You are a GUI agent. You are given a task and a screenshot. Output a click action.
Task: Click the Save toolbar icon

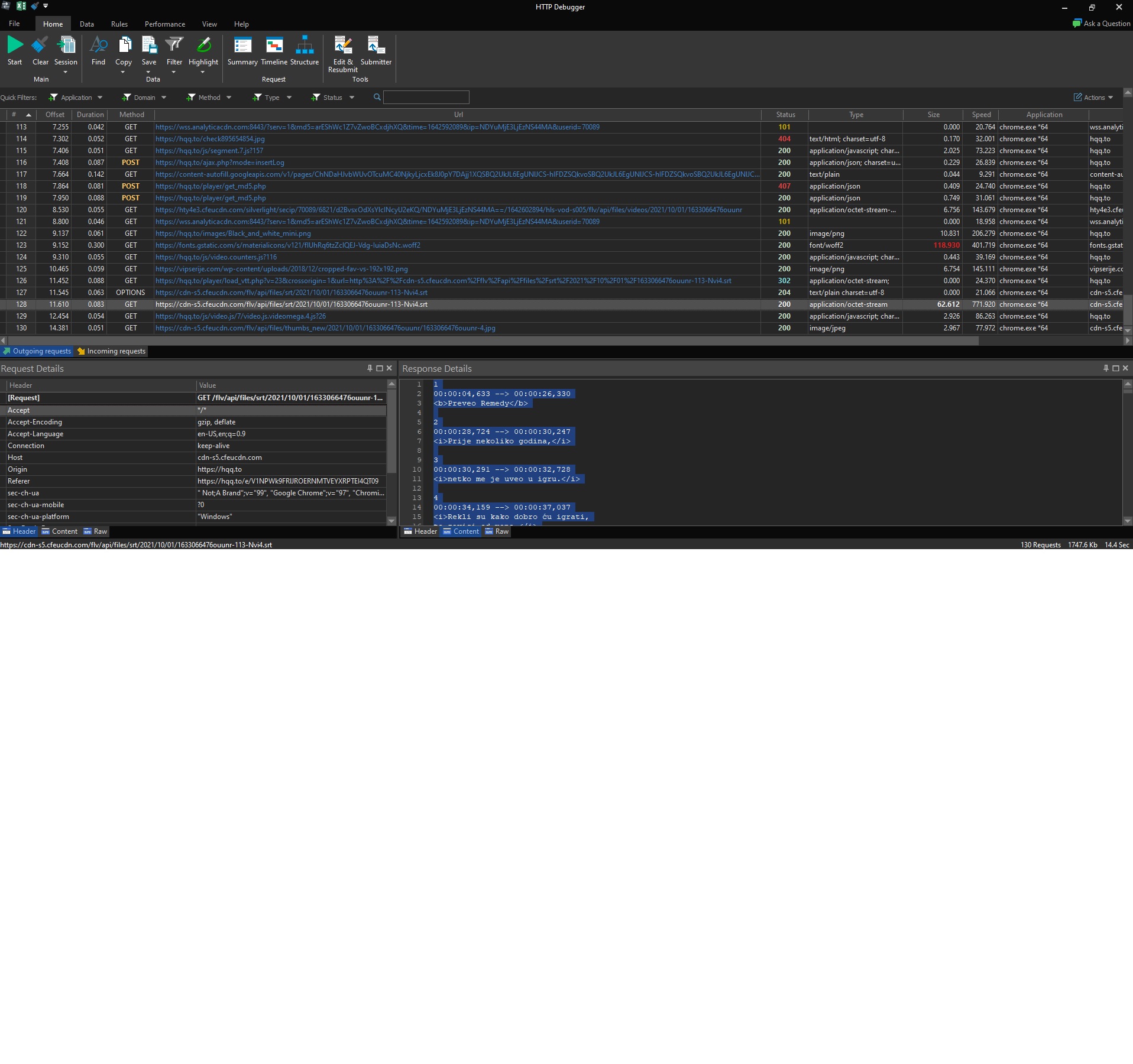click(149, 46)
